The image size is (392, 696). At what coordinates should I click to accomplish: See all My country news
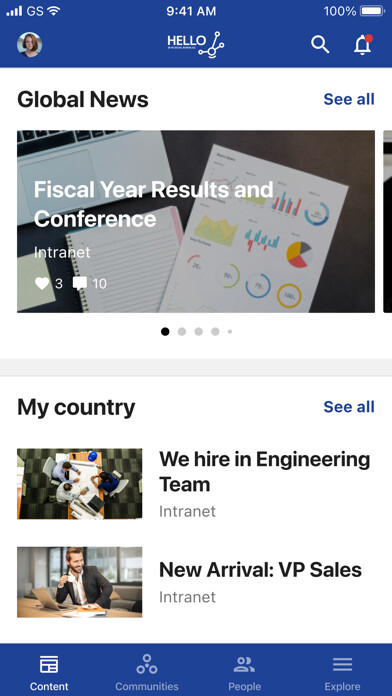click(349, 407)
